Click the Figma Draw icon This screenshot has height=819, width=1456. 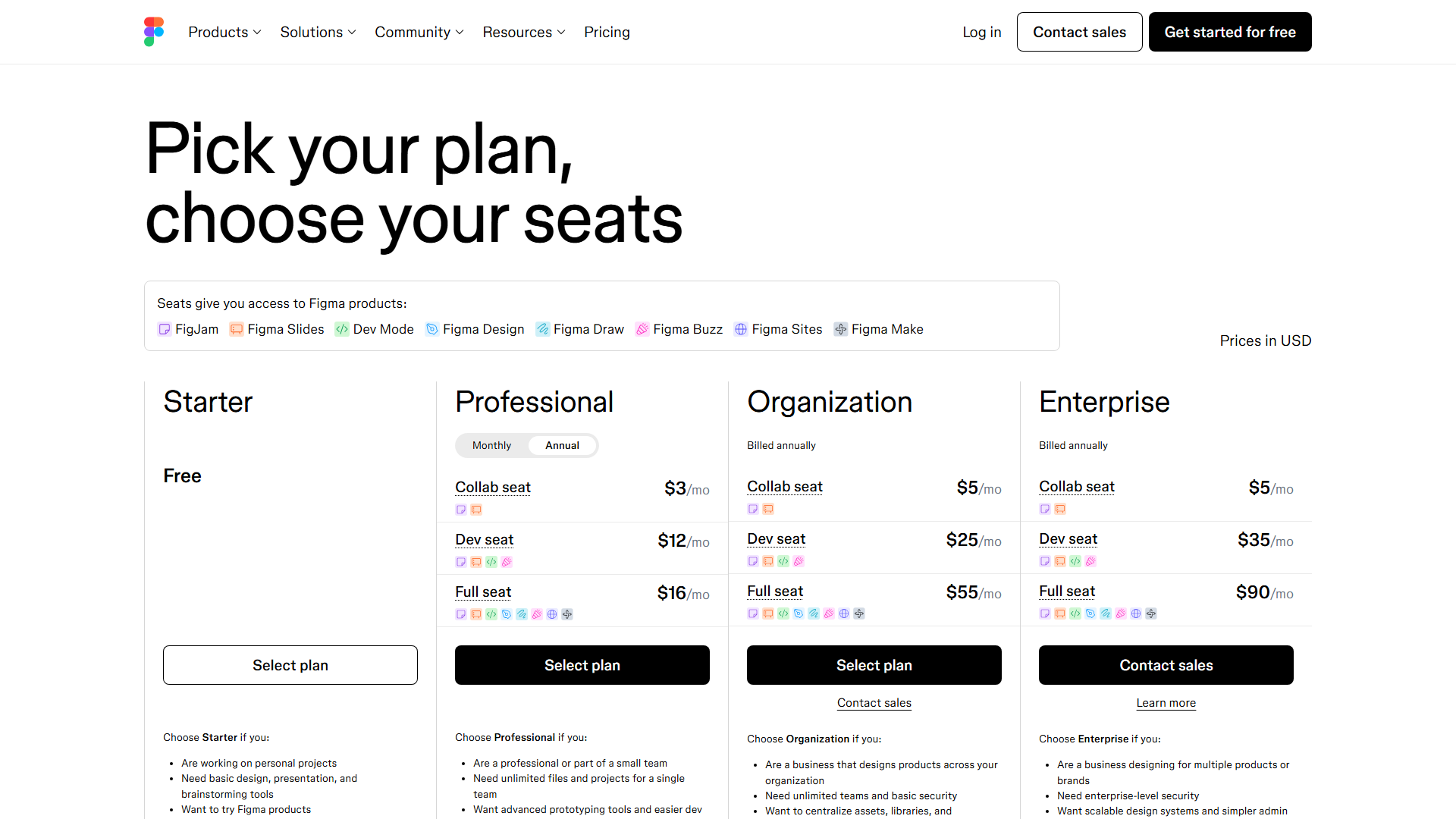tap(541, 329)
